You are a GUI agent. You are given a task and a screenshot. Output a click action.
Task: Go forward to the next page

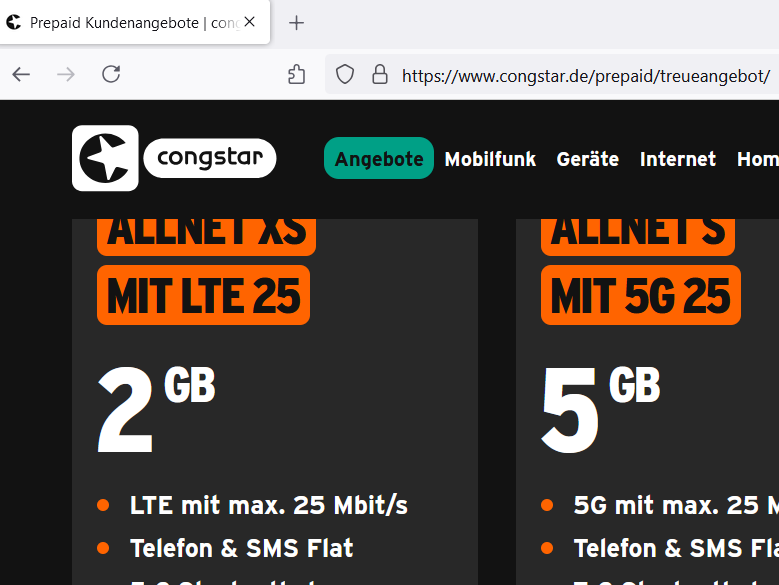66,74
